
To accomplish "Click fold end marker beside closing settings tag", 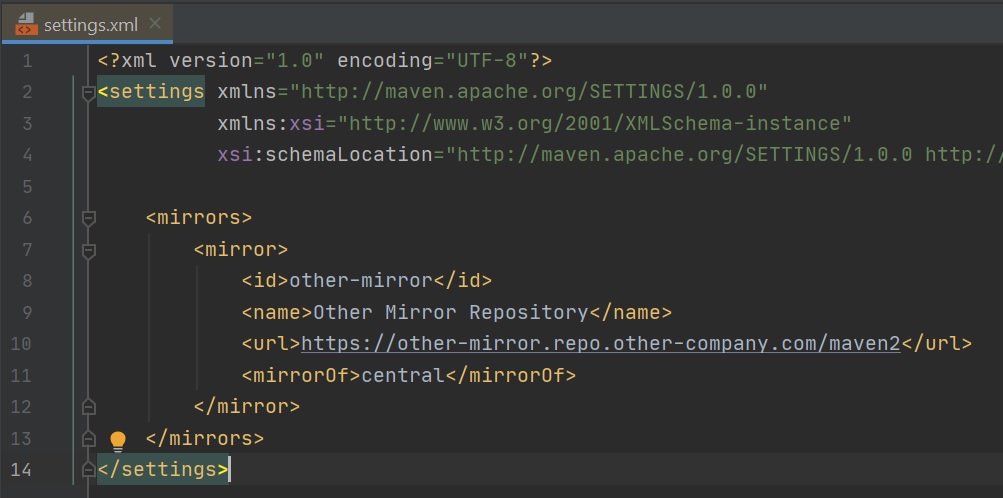I will pos(88,469).
